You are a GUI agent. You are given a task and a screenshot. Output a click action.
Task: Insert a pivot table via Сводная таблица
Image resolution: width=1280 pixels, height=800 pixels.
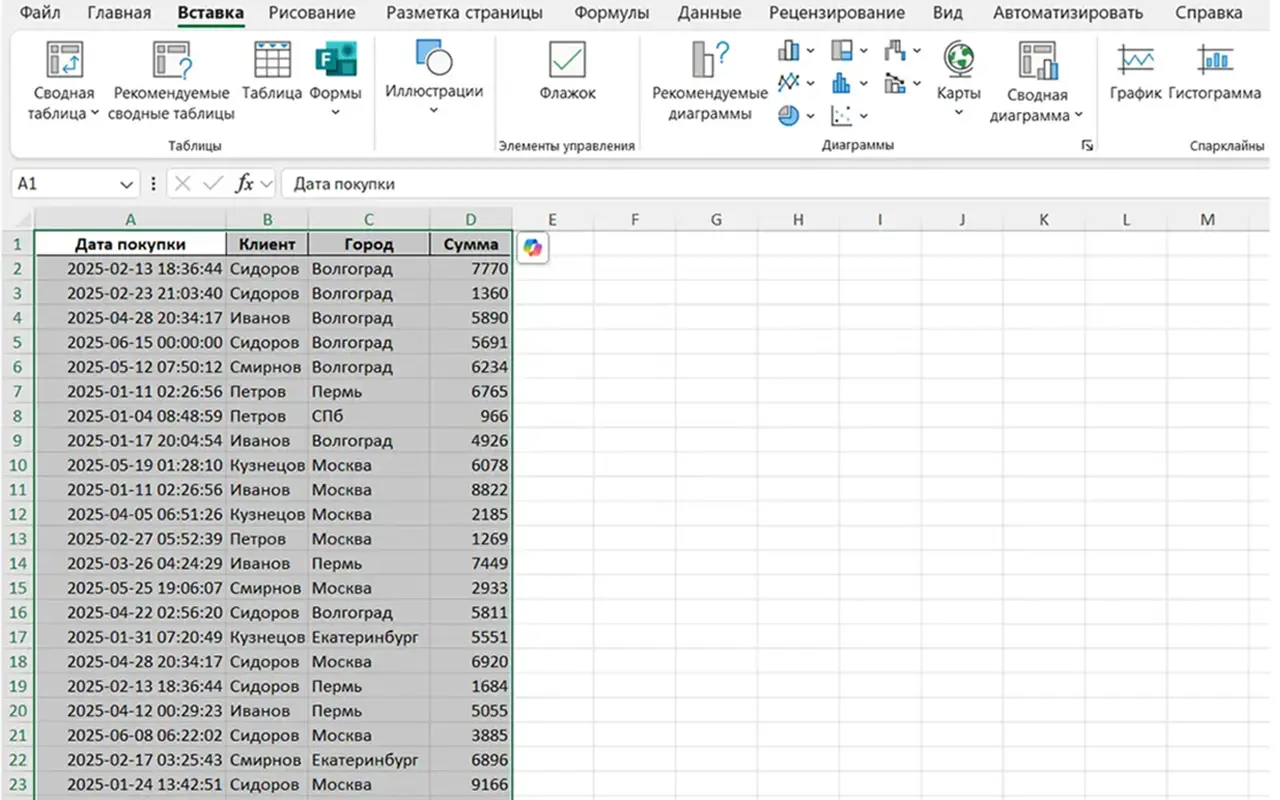[64, 62]
